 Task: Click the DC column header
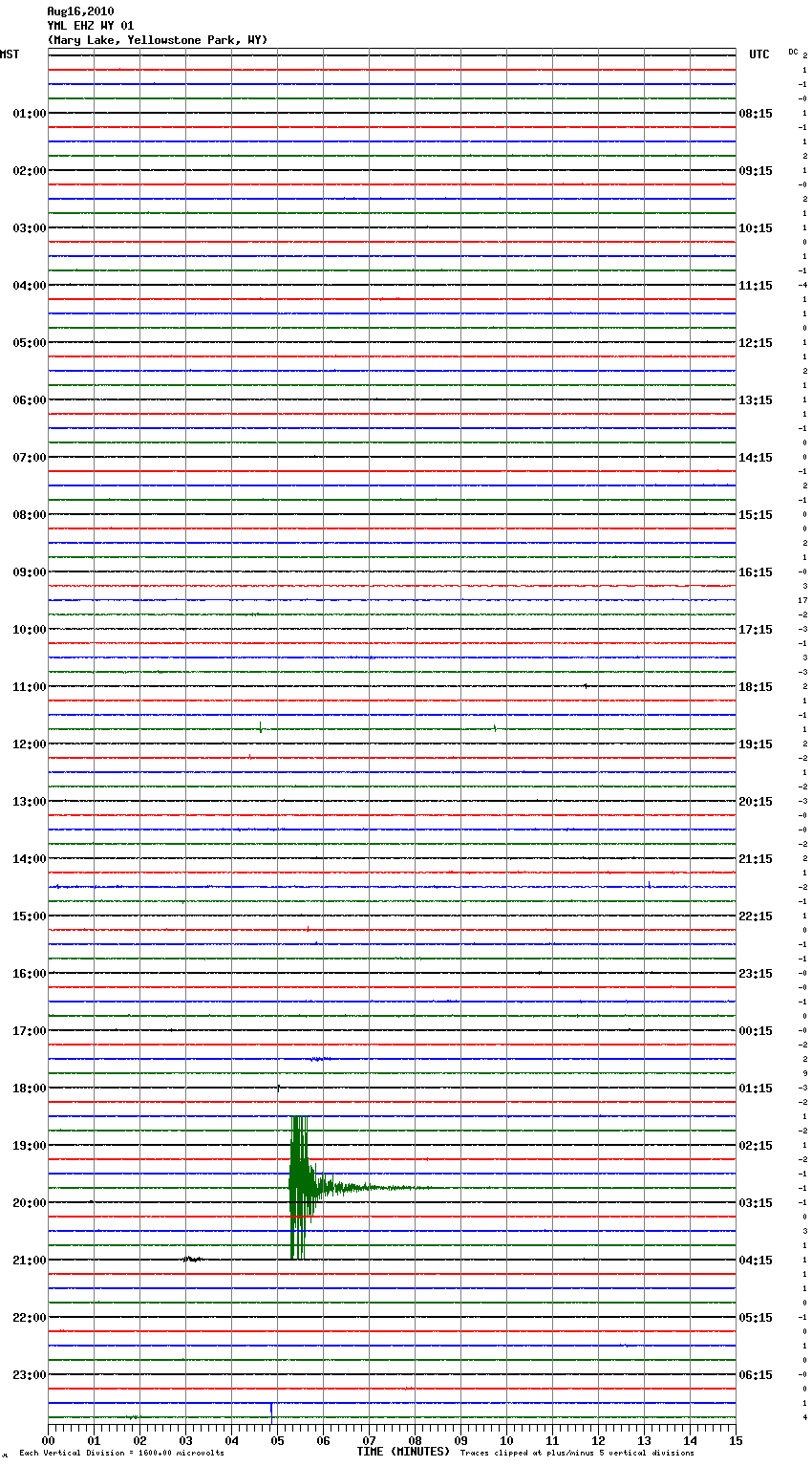[793, 52]
